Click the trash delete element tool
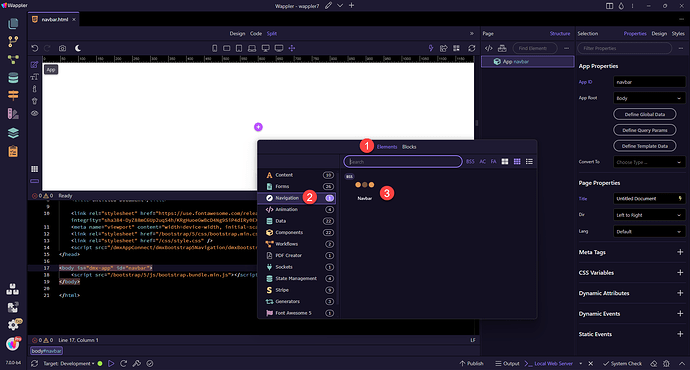This screenshot has width=690, height=370. click(34, 101)
